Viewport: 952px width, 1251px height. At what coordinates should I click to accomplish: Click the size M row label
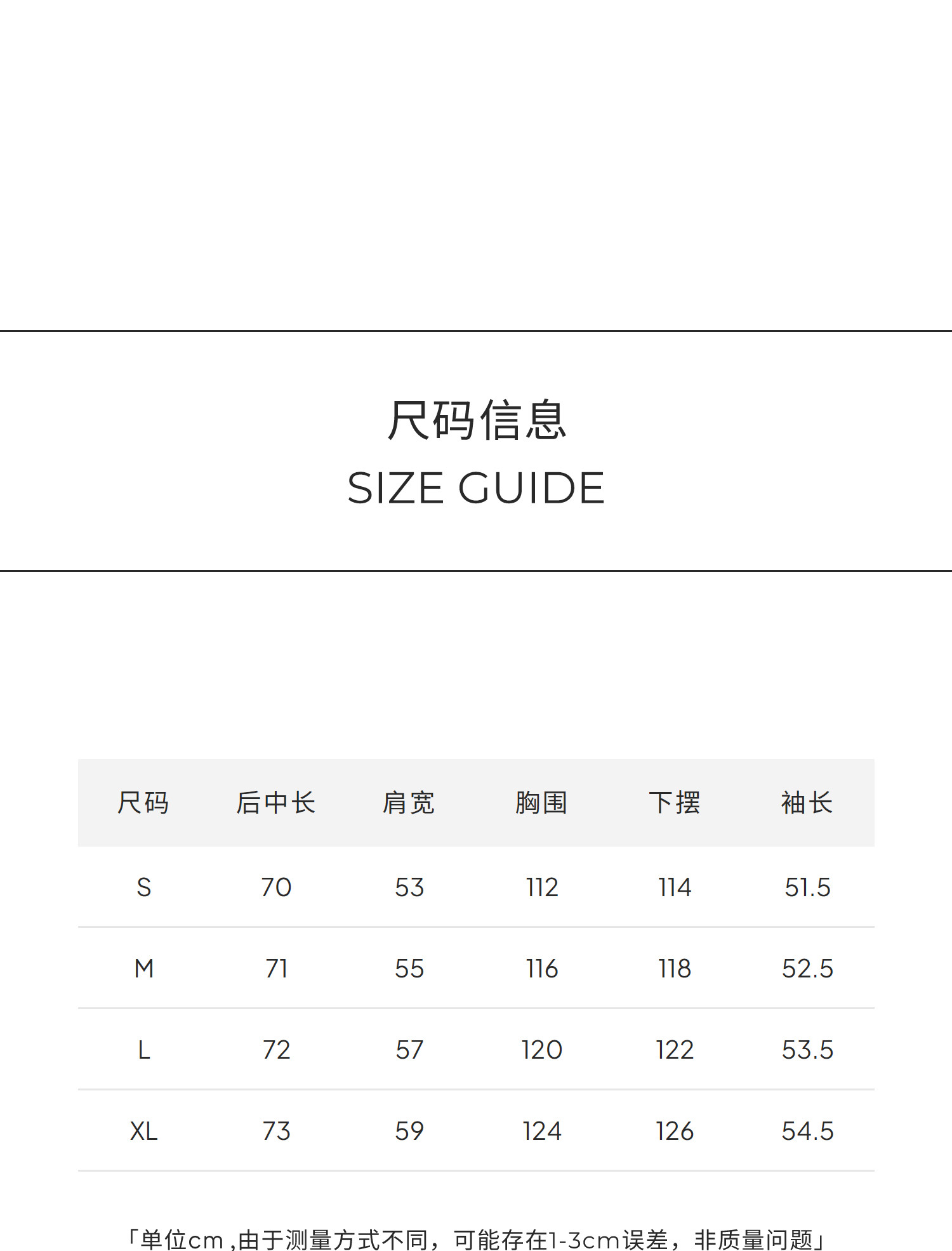tap(144, 969)
